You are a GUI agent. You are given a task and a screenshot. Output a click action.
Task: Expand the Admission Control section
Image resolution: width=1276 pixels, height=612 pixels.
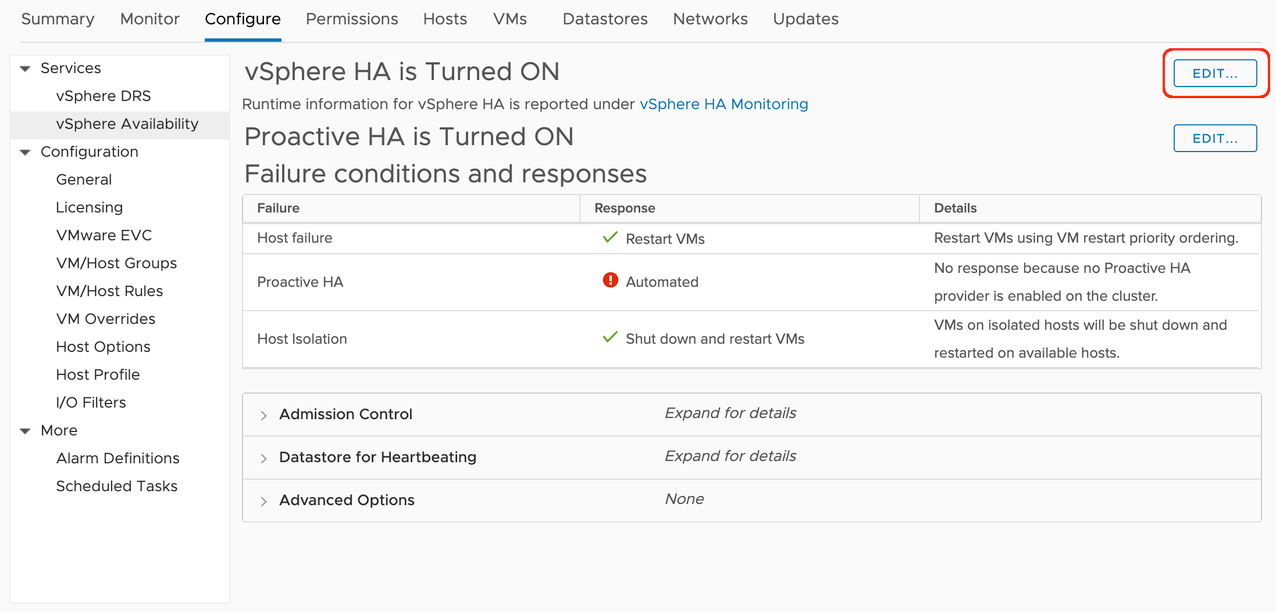point(263,414)
